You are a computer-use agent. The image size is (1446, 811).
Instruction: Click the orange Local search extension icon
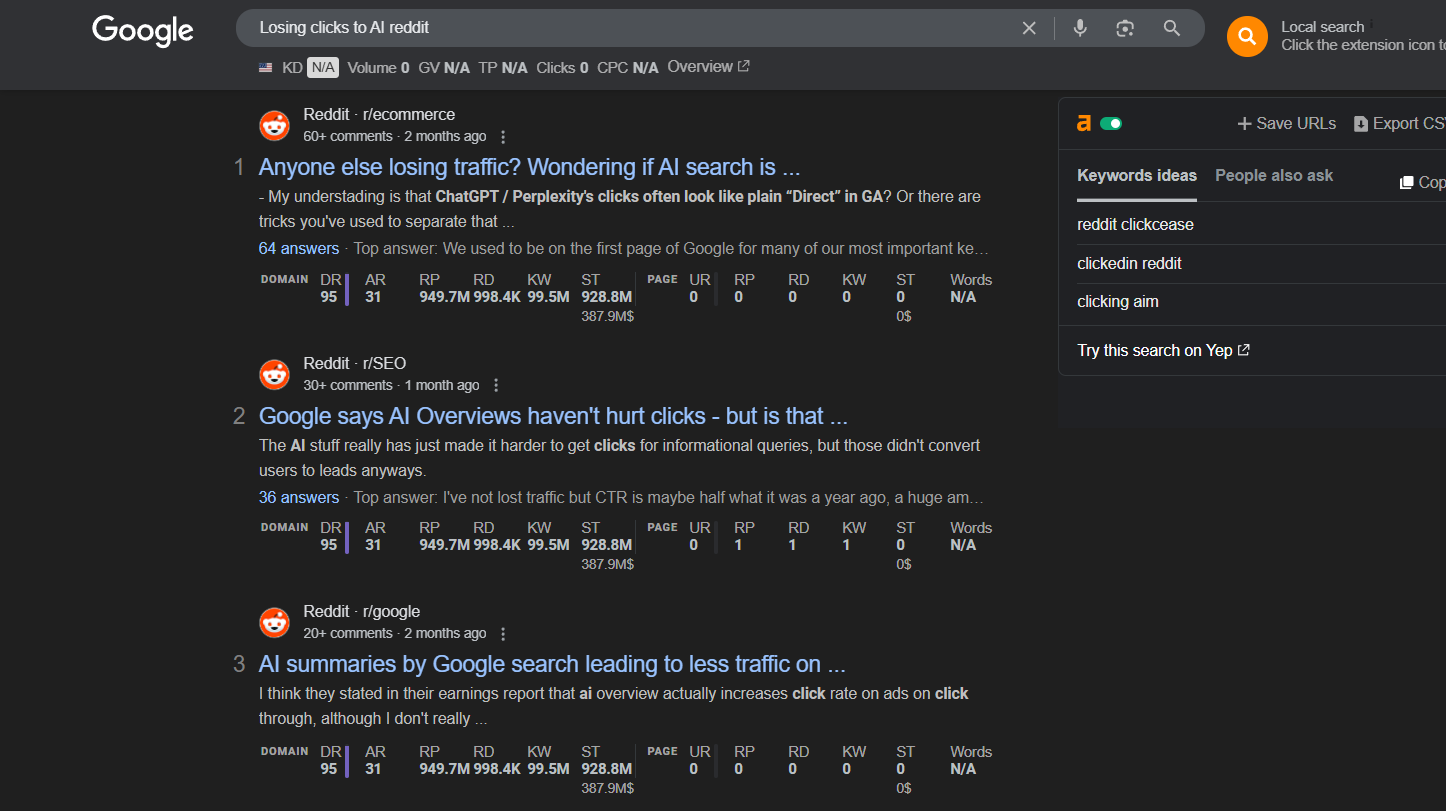[1247, 37]
